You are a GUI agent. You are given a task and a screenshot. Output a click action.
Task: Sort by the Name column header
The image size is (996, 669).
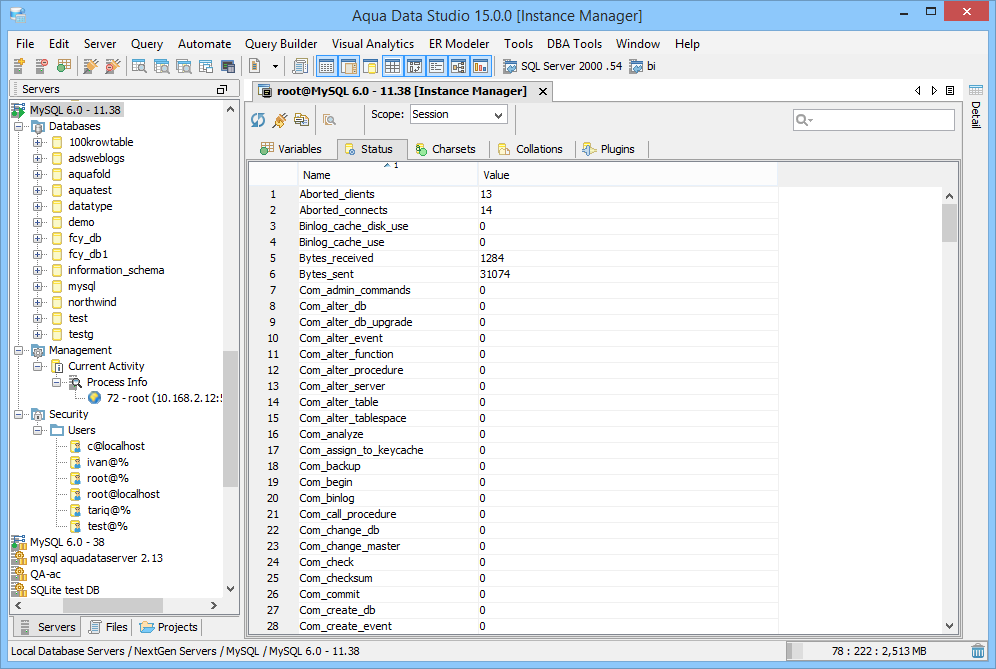387,175
